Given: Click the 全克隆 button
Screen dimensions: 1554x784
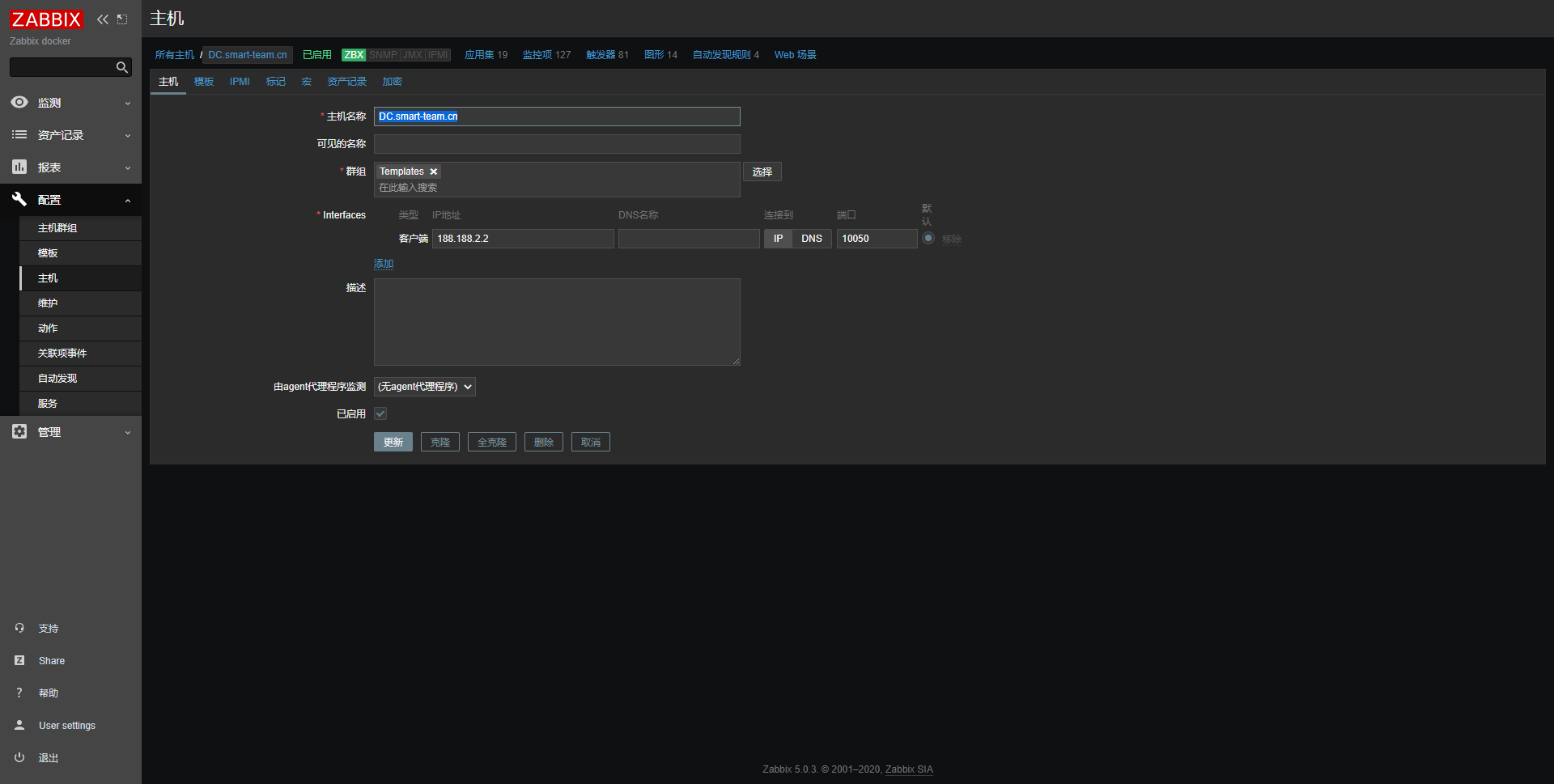Looking at the screenshot, I should coord(492,442).
